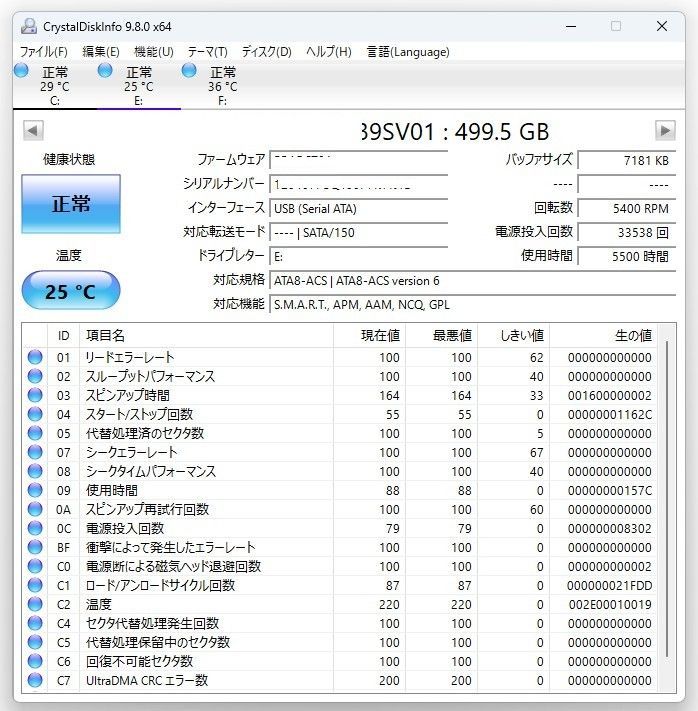This screenshot has height=711, width=698.
Task: Go to previous disk with left arrow
Action: (33, 131)
